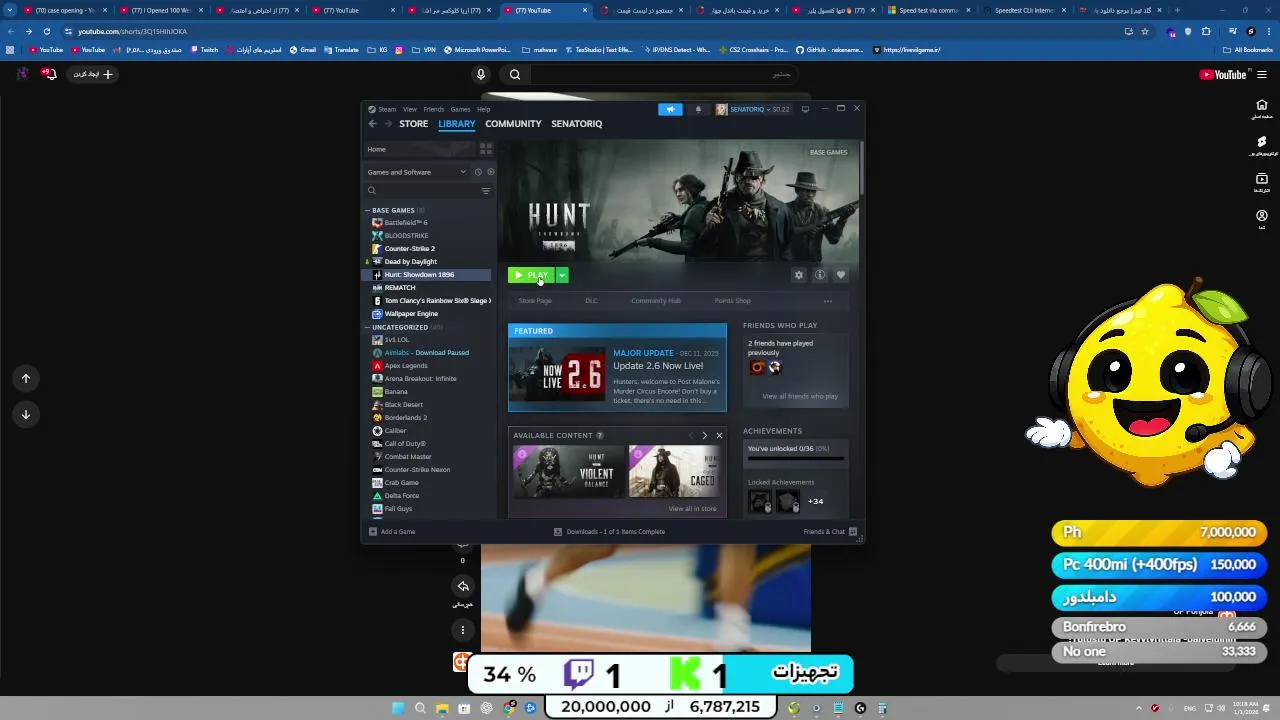The image size is (1280, 720).
Task: Switch to the STORE tab
Action: (x=413, y=124)
